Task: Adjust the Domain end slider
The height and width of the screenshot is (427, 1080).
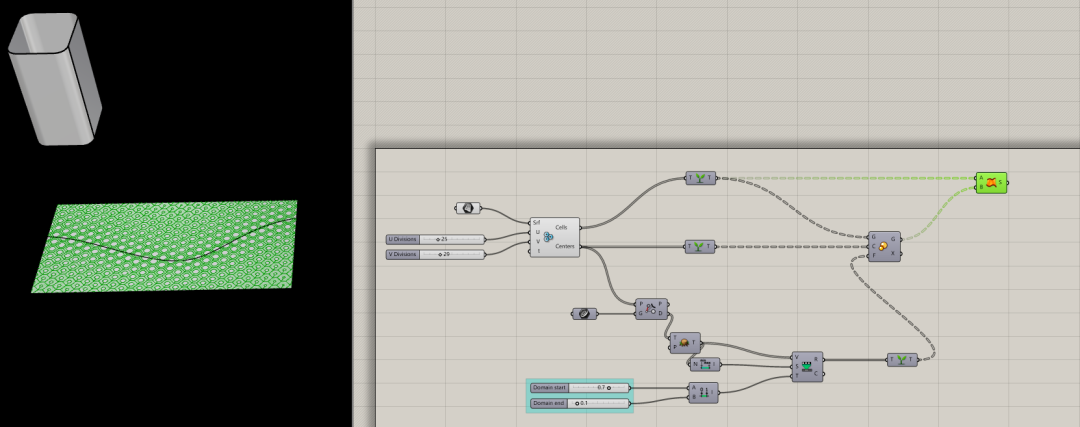Action: [x=581, y=403]
